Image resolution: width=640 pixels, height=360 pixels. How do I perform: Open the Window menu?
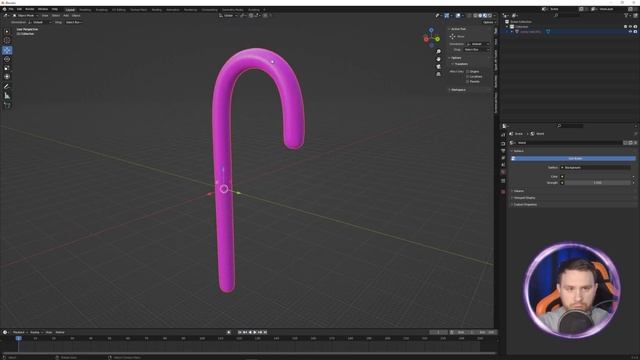(43, 9)
